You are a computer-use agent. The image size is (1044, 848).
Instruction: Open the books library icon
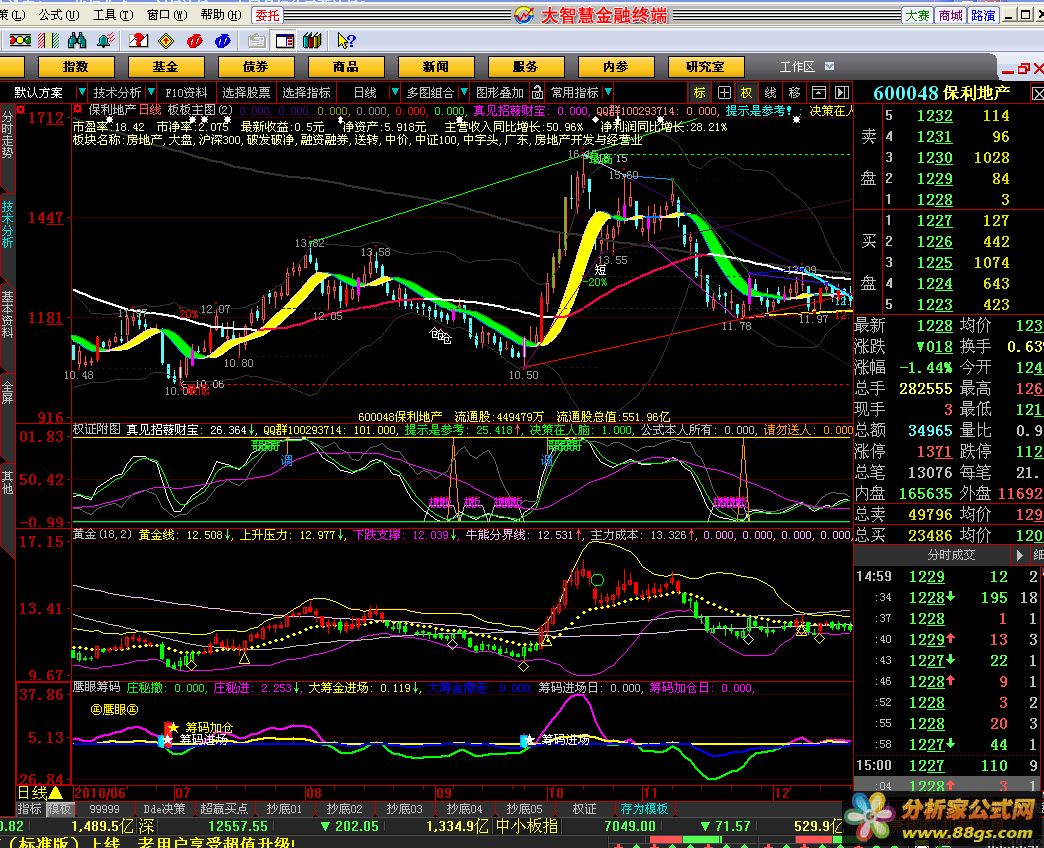[312, 41]
